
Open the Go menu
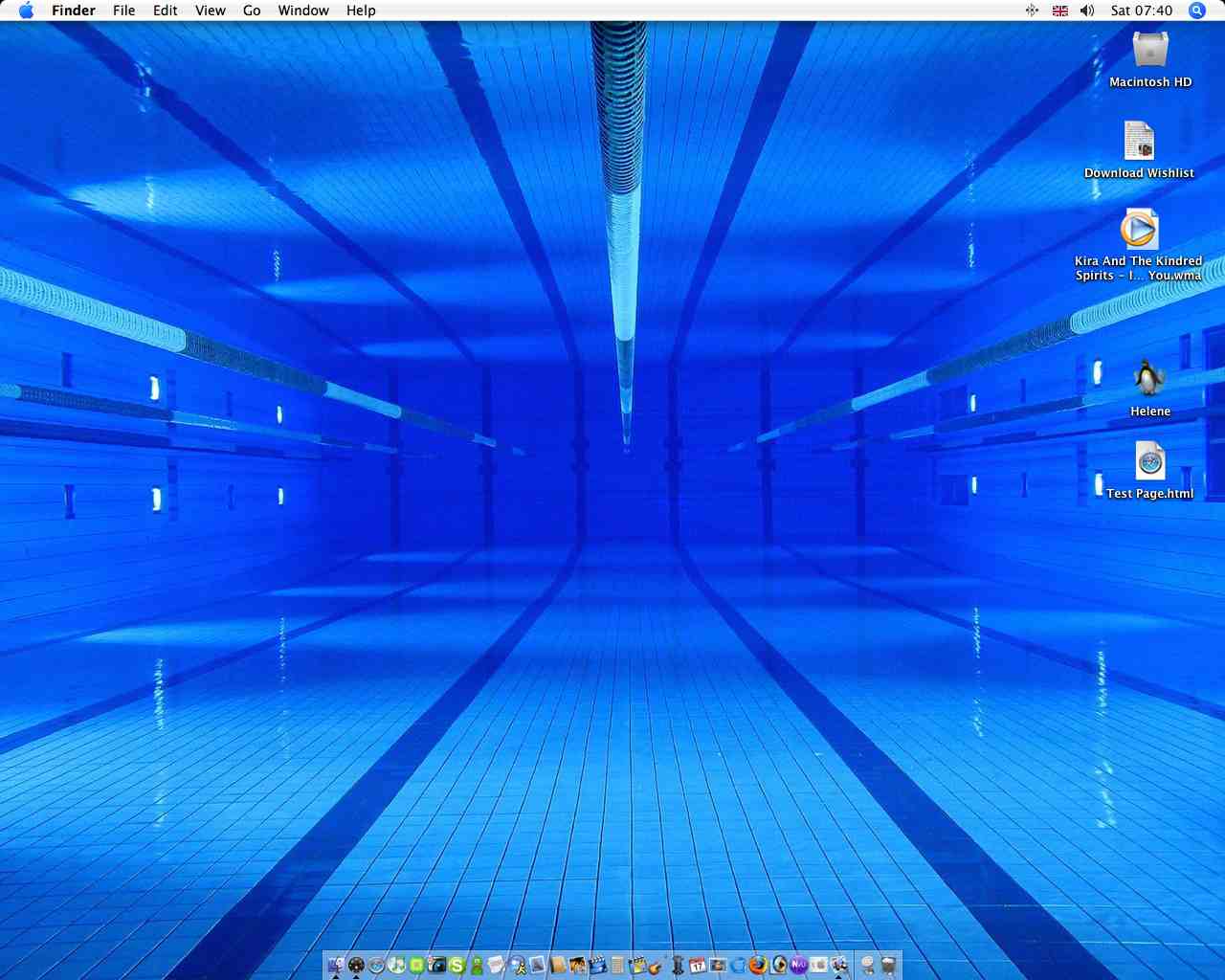[x=252, y=11]
